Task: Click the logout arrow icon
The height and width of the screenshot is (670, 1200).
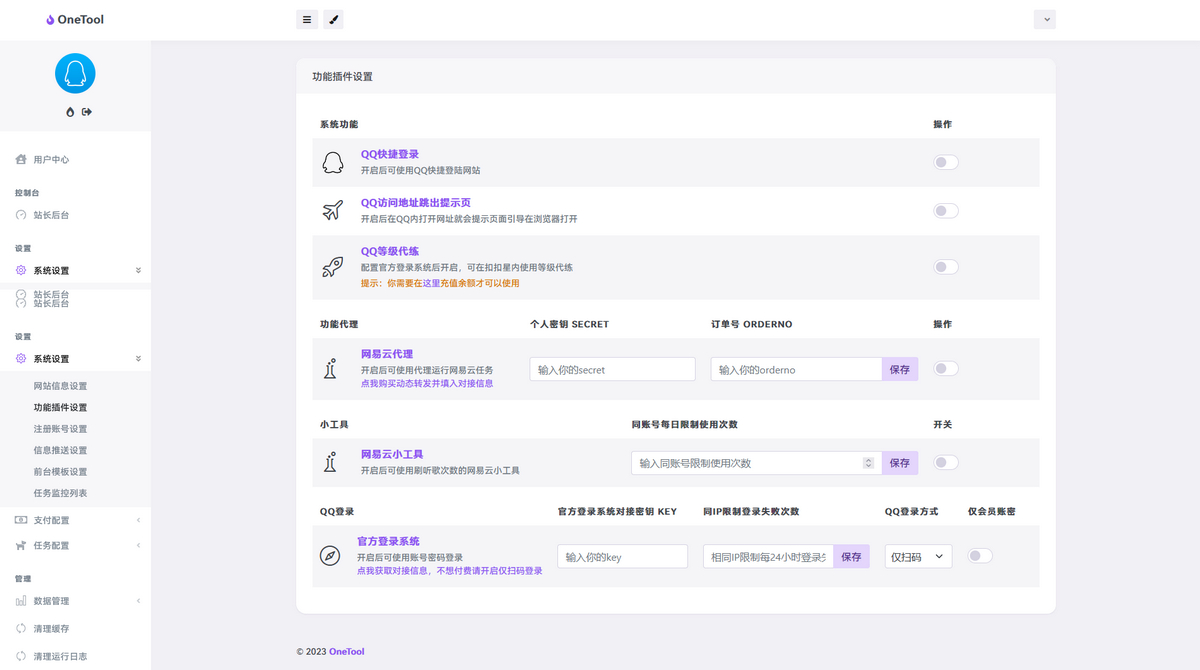Action: [x=87, y=112]
